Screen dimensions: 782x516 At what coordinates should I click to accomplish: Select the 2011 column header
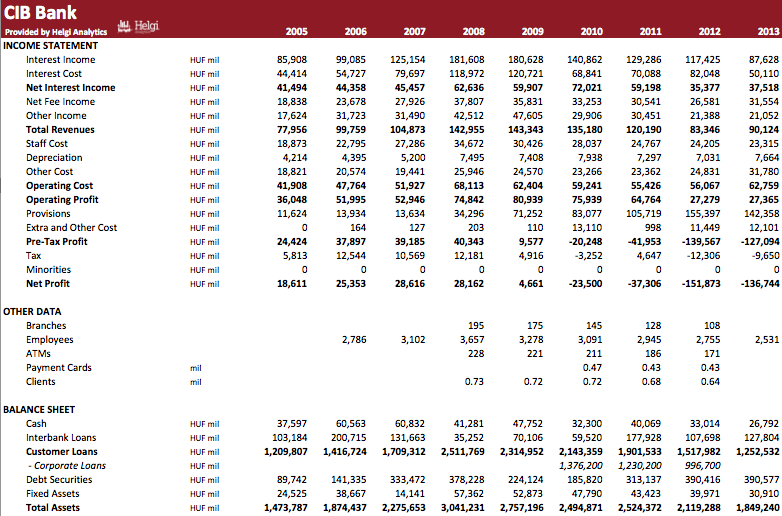click(650, 31)
